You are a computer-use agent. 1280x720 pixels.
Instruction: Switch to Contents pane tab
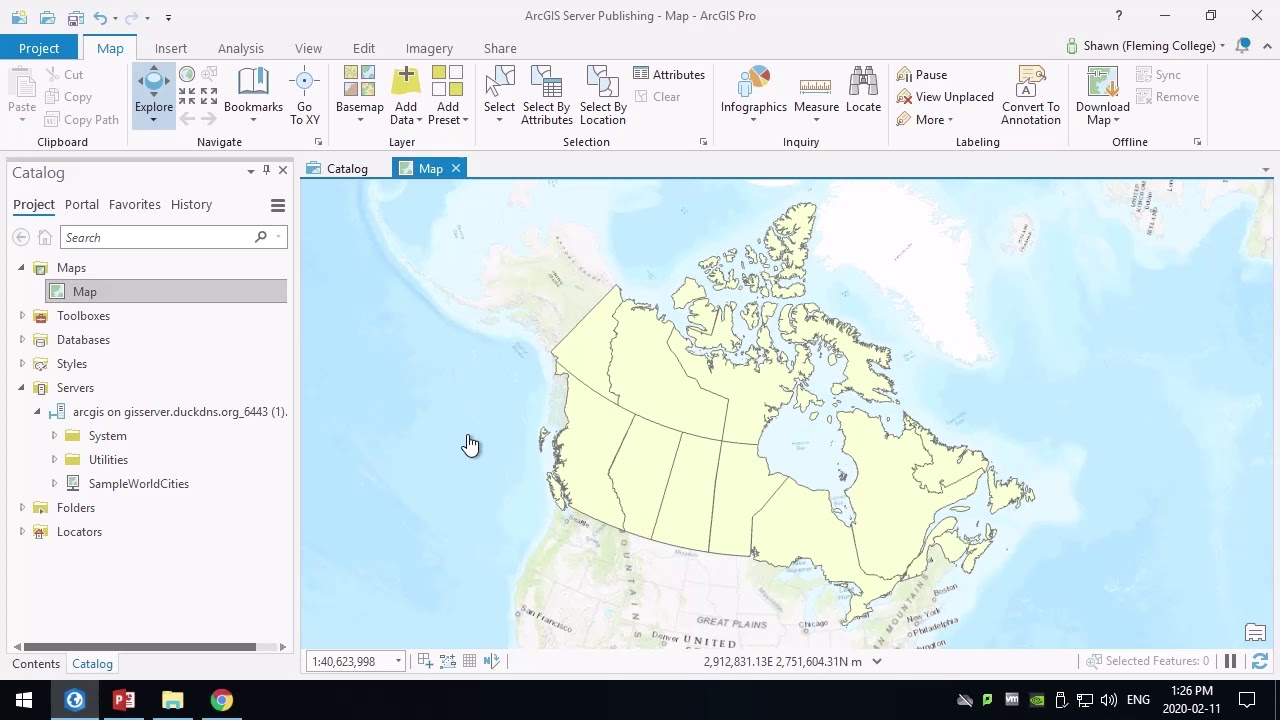pyautogui.click(x=36, y=663)
